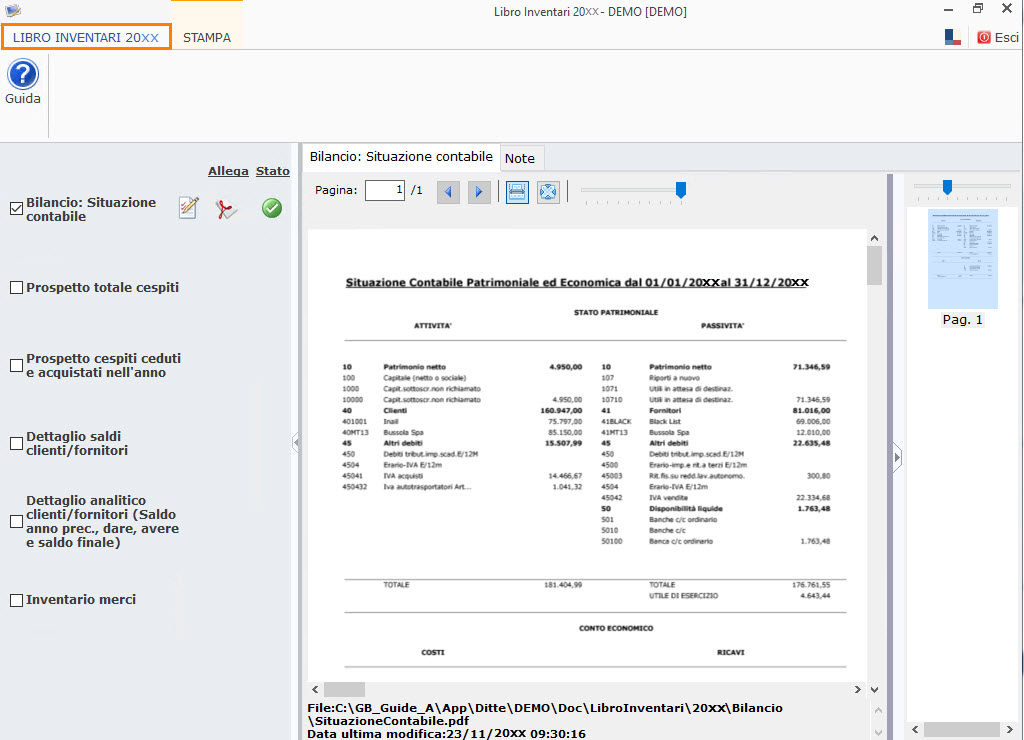
Task: Restore down the Libro Inventari window
Action: [978, 8]
